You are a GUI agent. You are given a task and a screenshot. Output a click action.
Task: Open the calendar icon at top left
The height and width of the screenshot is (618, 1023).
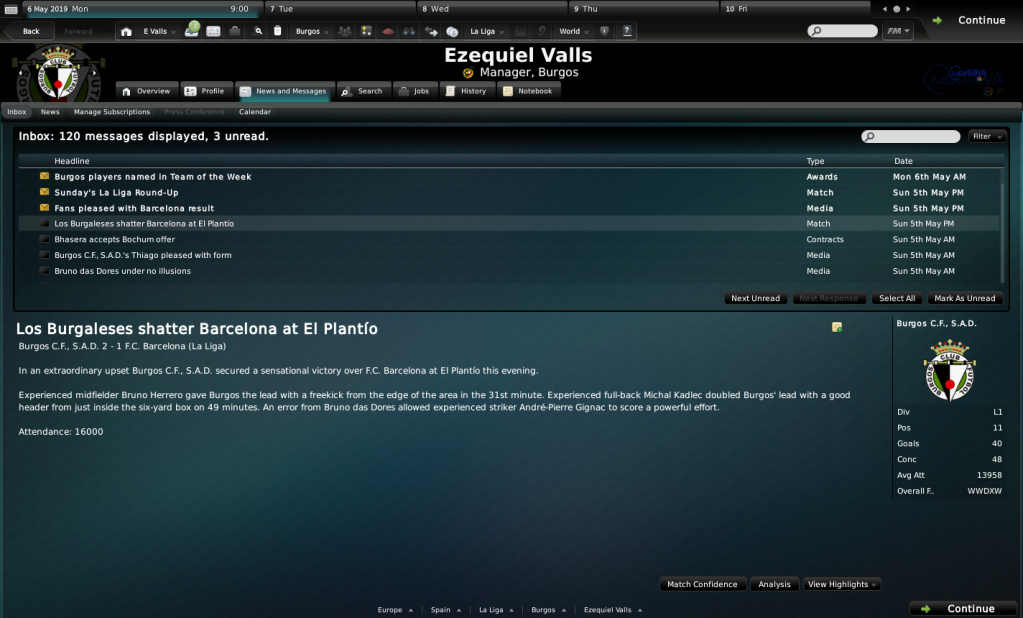pyautogui.click(x=11, y=9)
